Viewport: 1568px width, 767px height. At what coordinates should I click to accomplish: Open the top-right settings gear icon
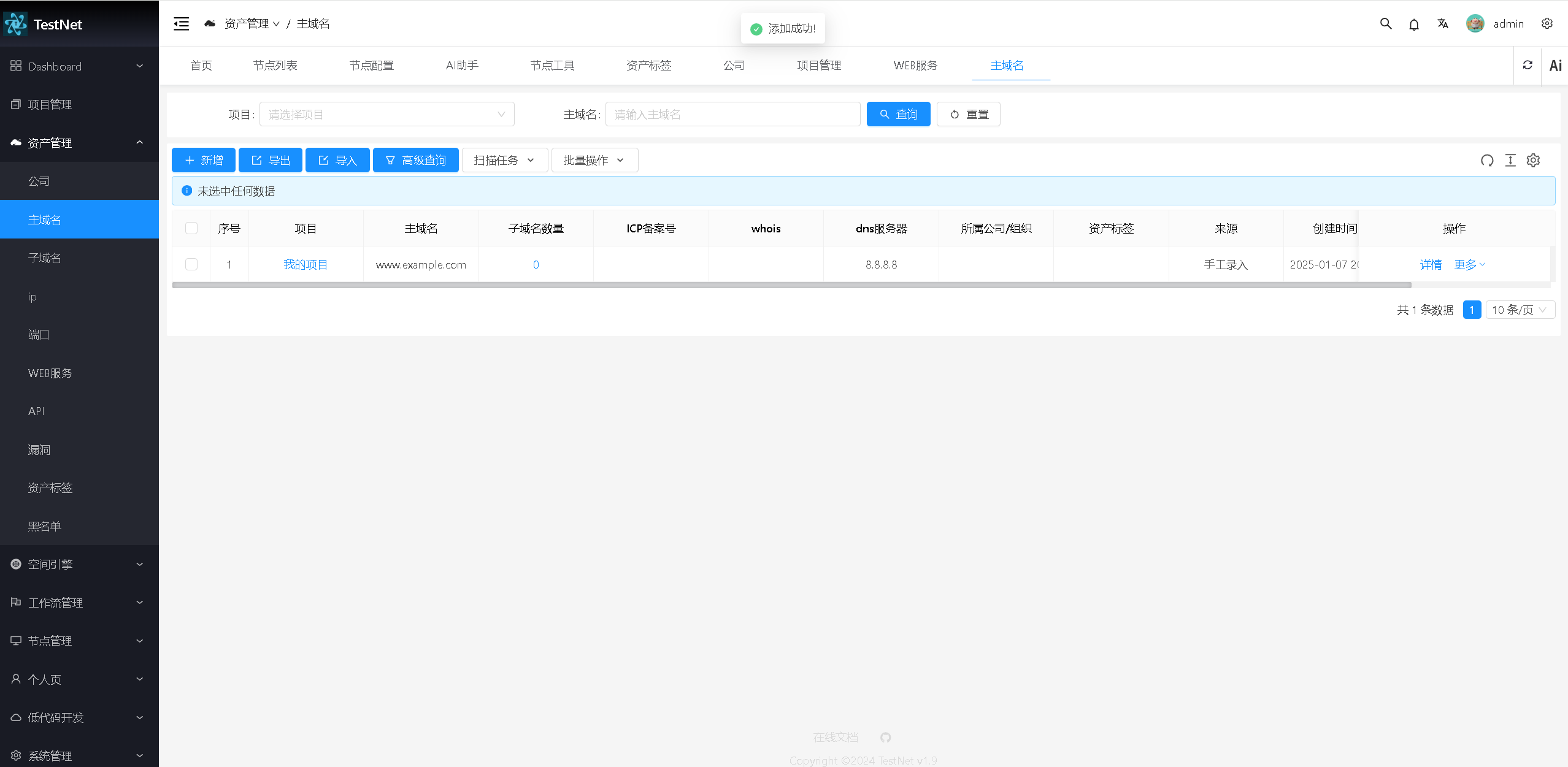point(1547,24)
